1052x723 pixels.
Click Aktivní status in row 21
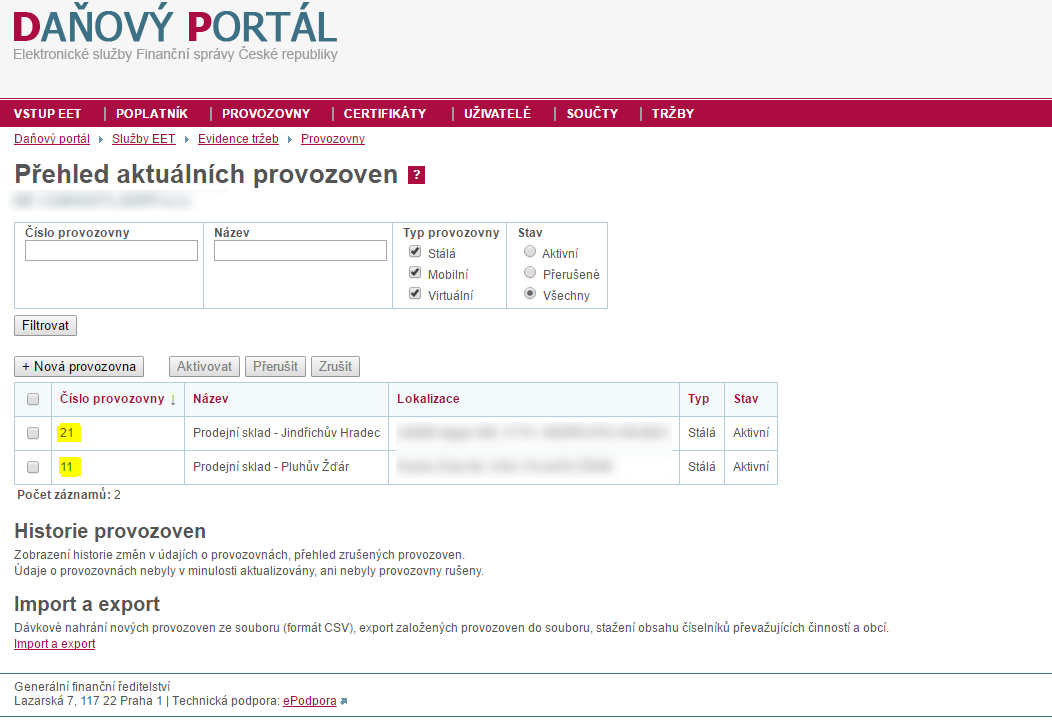(x=751, y=433)
